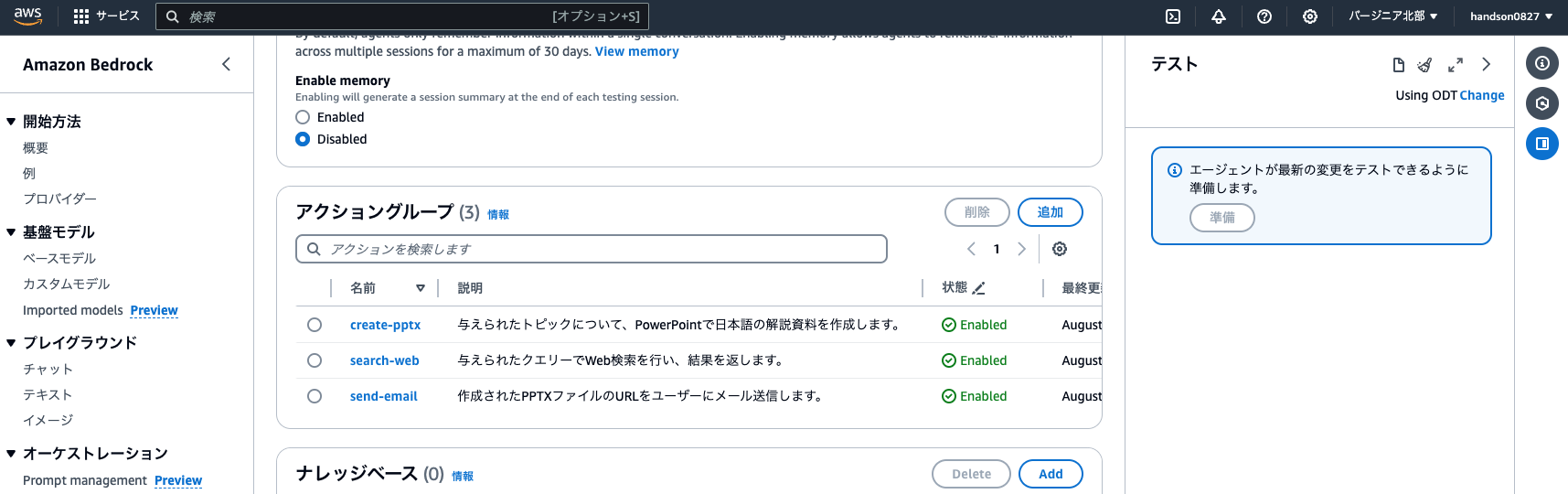Sort by the 名前 column arrow
The width and height of the screenshot is (1568, 494).
(x=421, y=288)
